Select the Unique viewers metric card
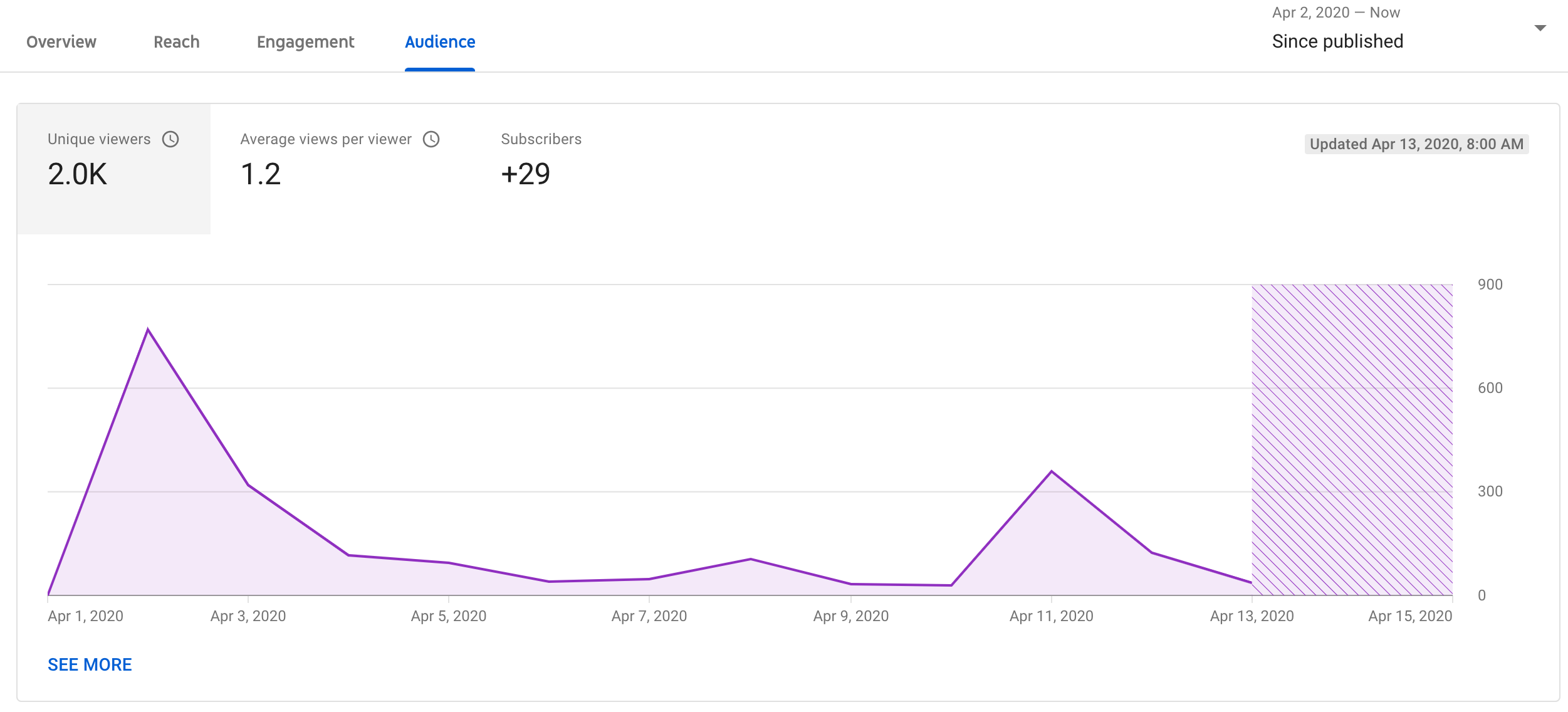This screenshot has width=1568, height=712. [x=113, y=168]
